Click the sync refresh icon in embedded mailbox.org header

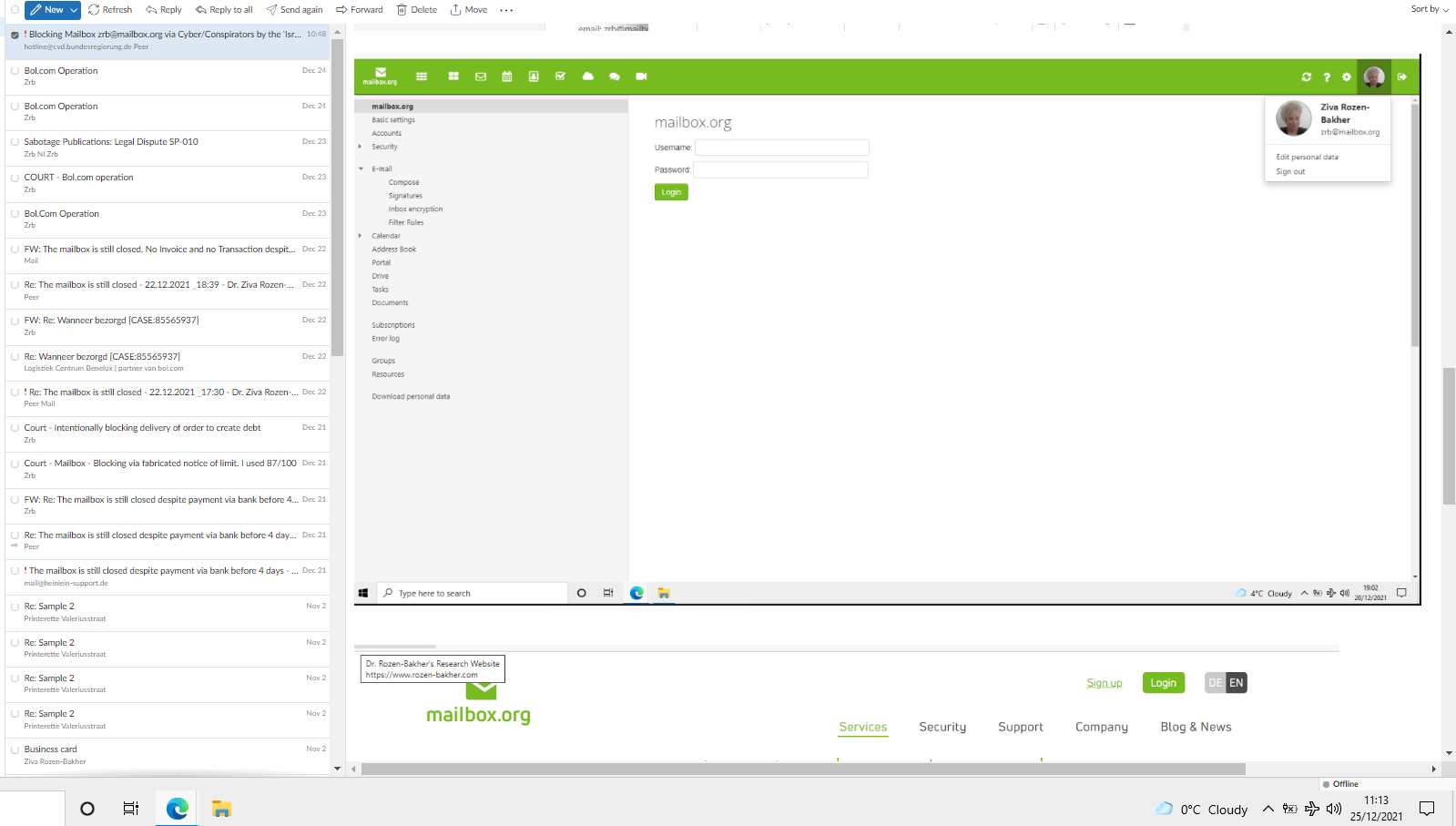coord(1307,77)
